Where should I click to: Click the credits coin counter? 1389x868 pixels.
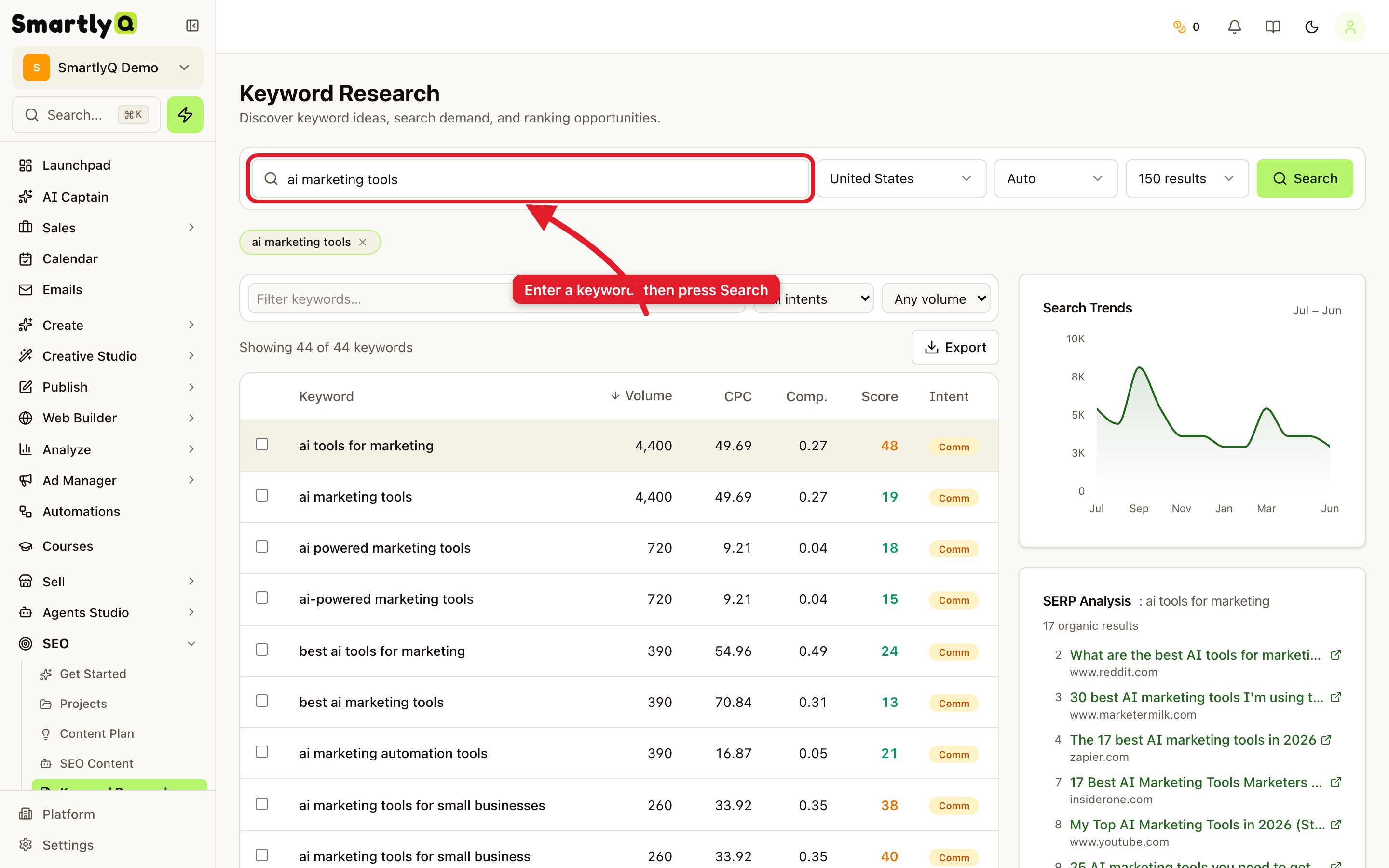(1186, 27)
